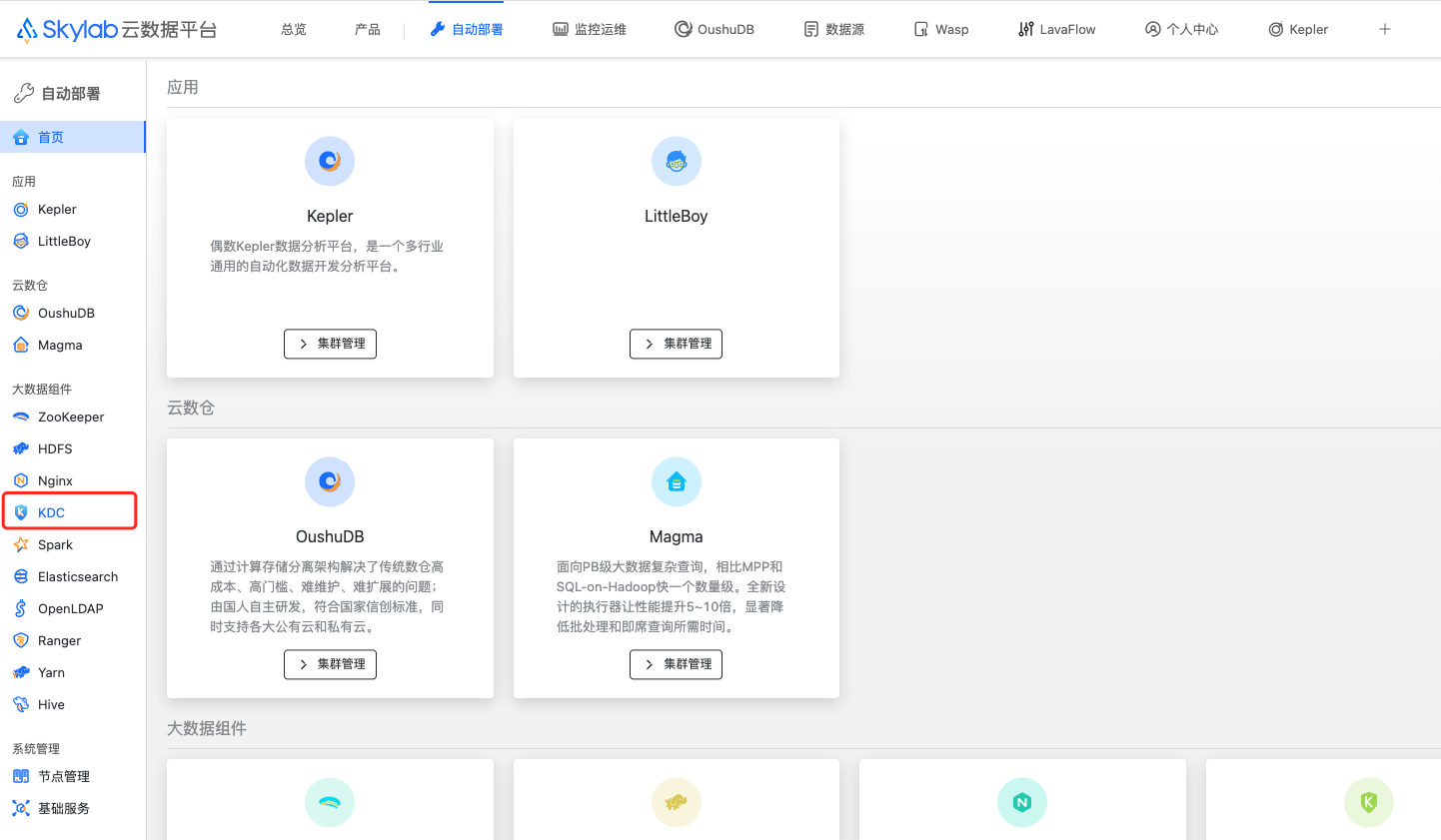Screen dimensions: 1441x840
Task: Select Nginx in the sidebar
Action: pos(72,480)
